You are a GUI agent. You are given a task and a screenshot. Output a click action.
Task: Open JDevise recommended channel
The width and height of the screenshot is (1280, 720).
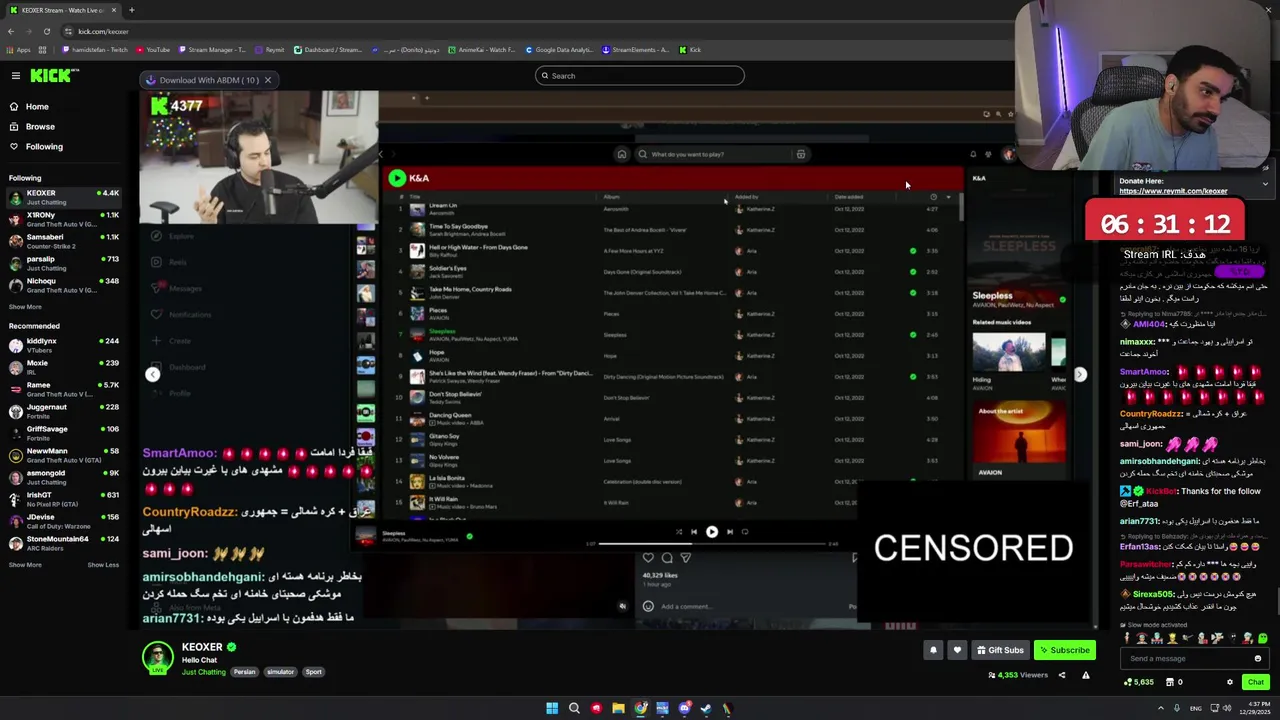62,521
